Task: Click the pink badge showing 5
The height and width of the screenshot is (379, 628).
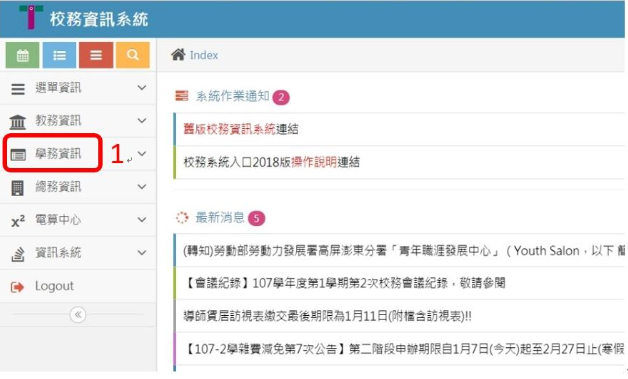Action: tap(256, 218)
